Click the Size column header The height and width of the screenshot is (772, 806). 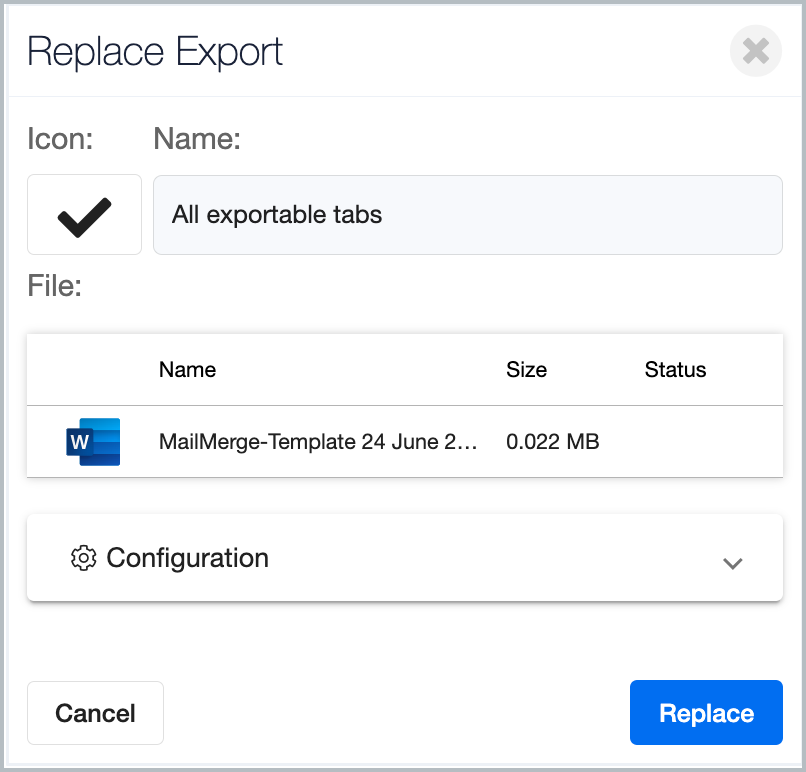tap(526, 370)
